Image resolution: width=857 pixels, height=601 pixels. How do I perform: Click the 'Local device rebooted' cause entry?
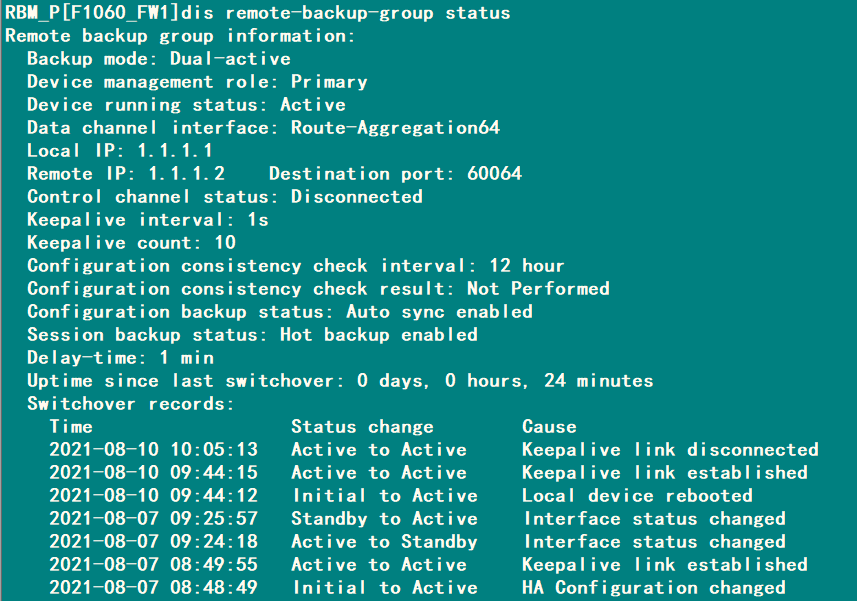pyautogui.click(x=637, y=496)
